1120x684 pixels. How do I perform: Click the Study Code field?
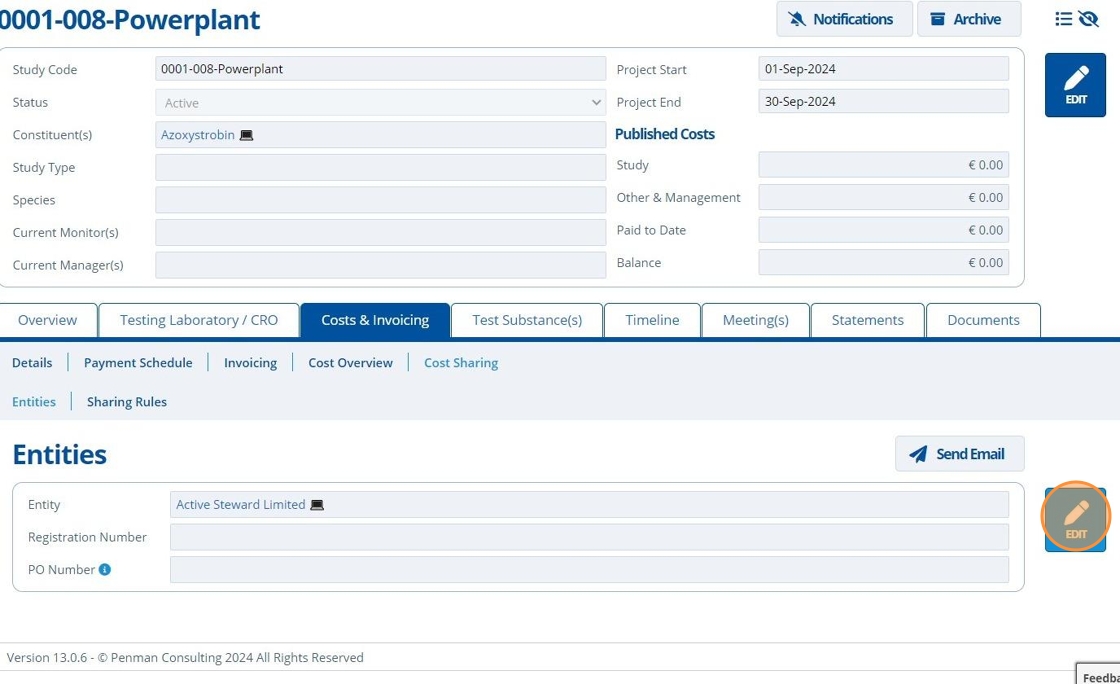coord(381,69)
